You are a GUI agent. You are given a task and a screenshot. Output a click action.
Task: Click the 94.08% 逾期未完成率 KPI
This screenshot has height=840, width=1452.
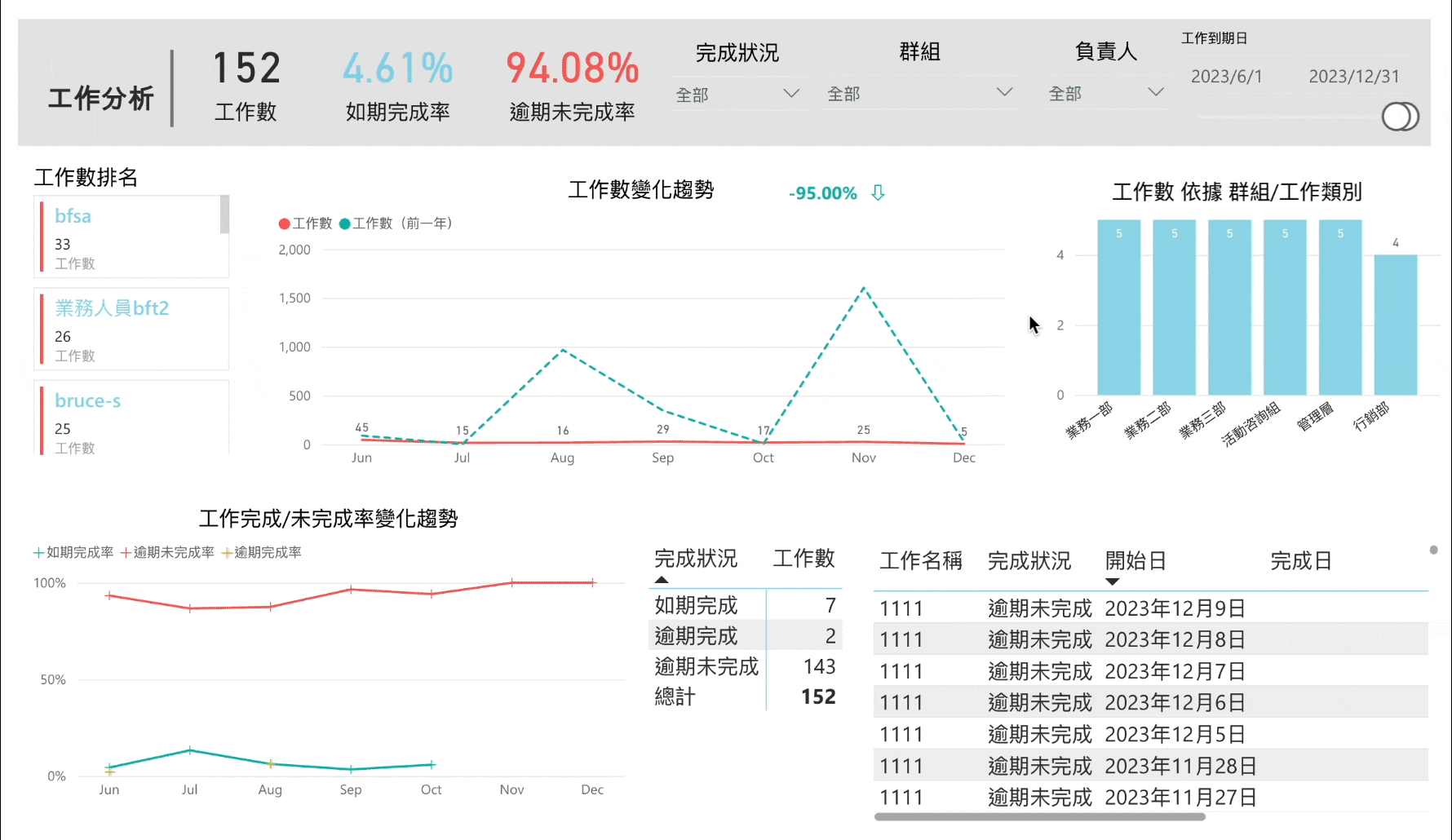573,86
